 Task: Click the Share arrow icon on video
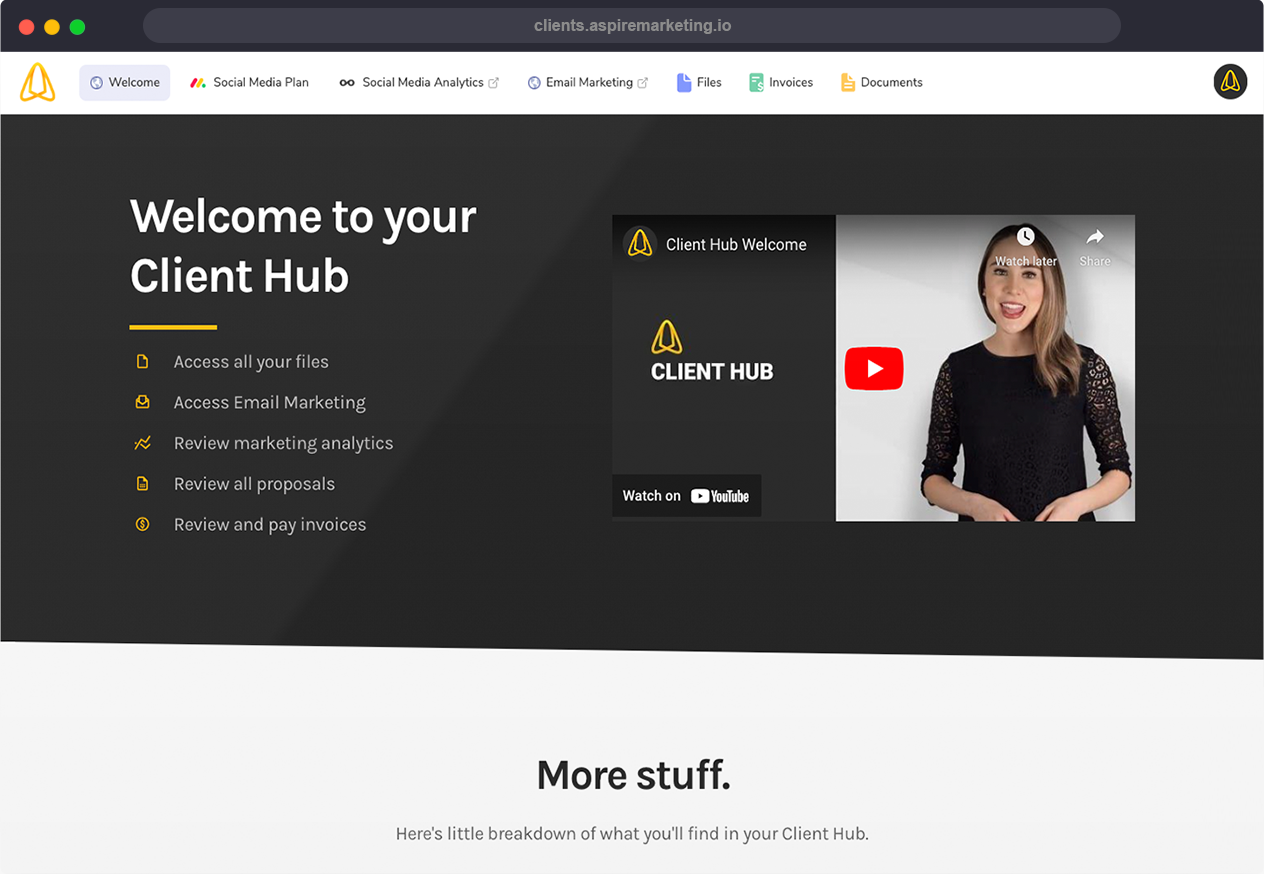(1095, 237)
